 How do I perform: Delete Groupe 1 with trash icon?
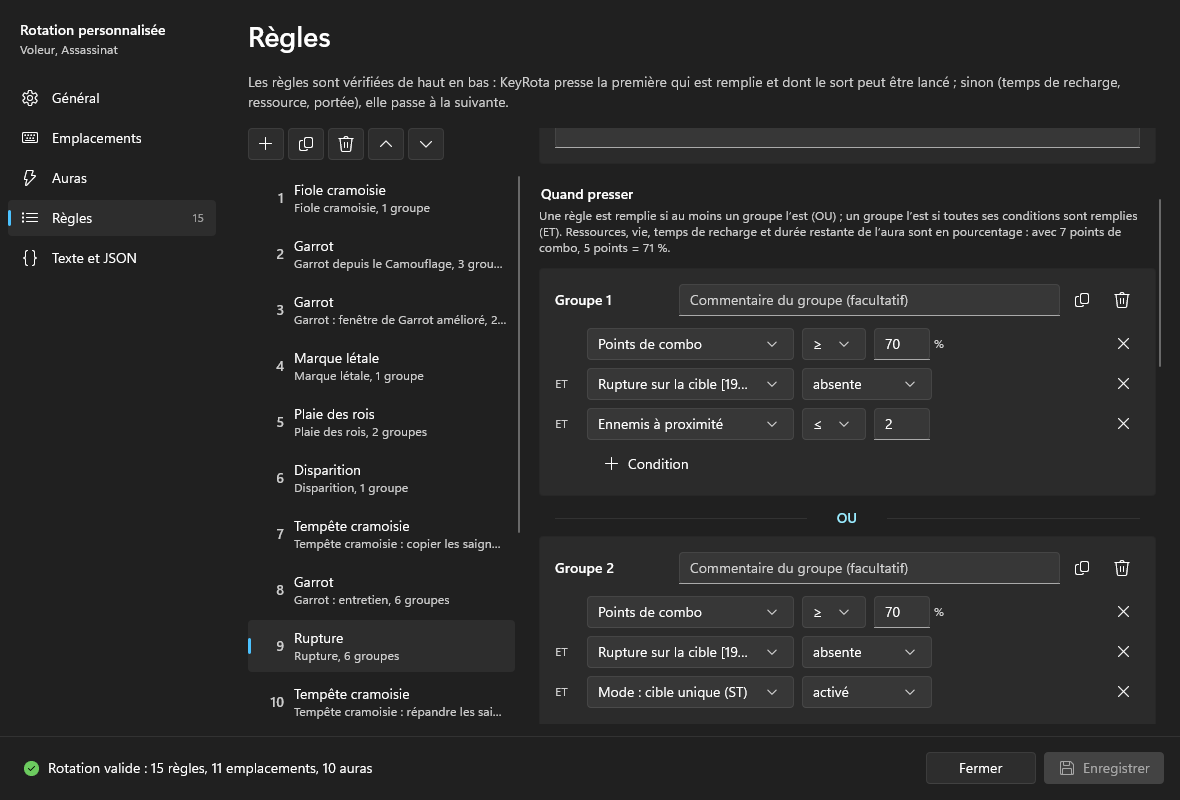[x=1122, y=300]
